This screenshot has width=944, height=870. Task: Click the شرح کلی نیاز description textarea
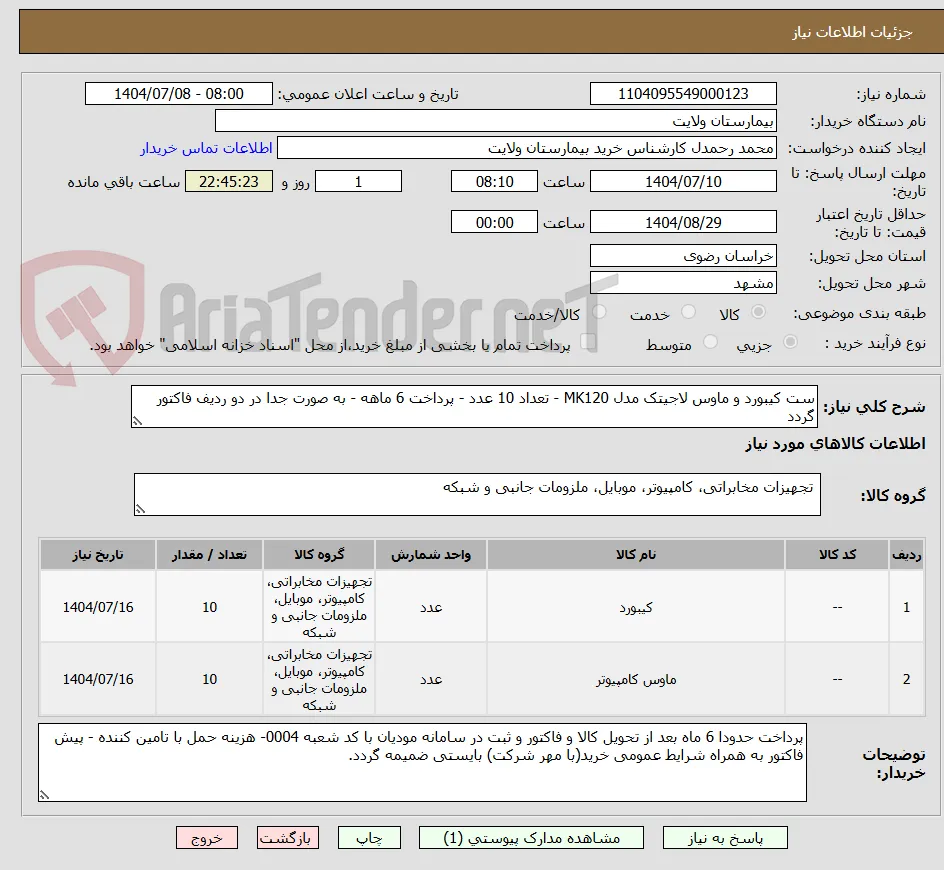click(x=474, y=407)
